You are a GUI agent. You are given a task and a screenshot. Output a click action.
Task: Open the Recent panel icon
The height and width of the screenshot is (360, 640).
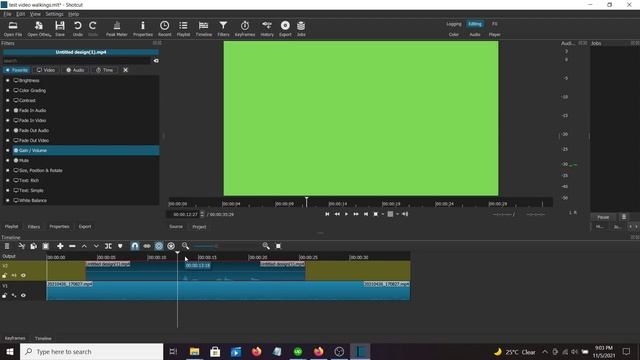pyautogui.click(x=164, y=29)
